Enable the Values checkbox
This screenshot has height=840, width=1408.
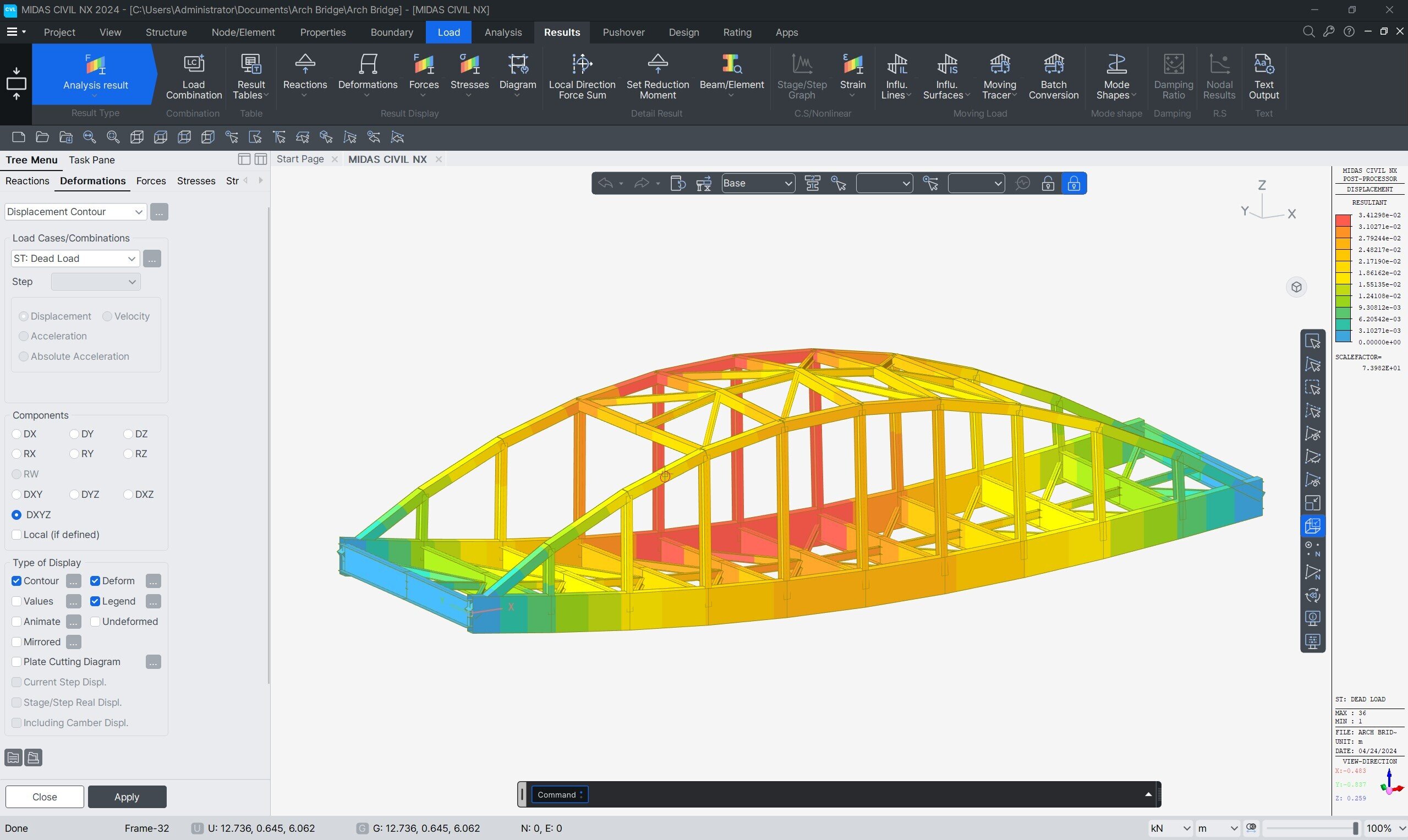tap(17, 601)
